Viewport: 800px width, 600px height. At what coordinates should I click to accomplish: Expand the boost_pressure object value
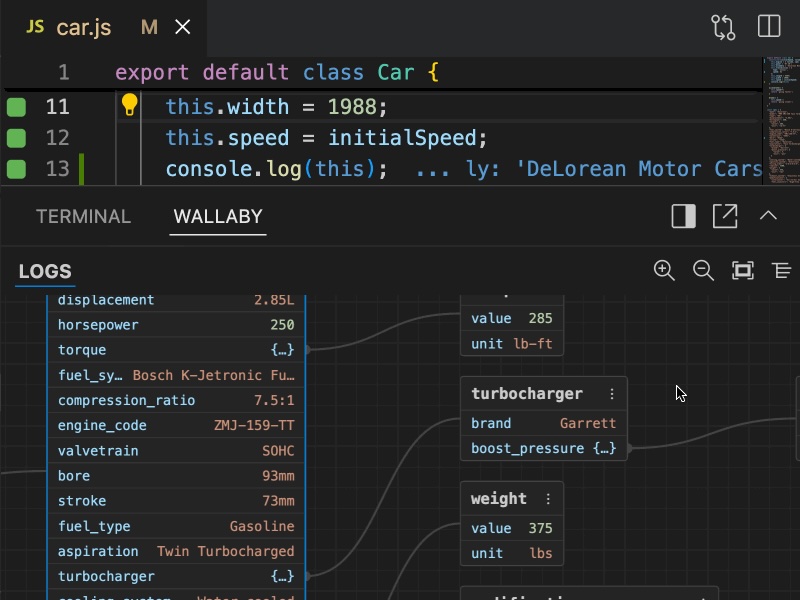605,448
